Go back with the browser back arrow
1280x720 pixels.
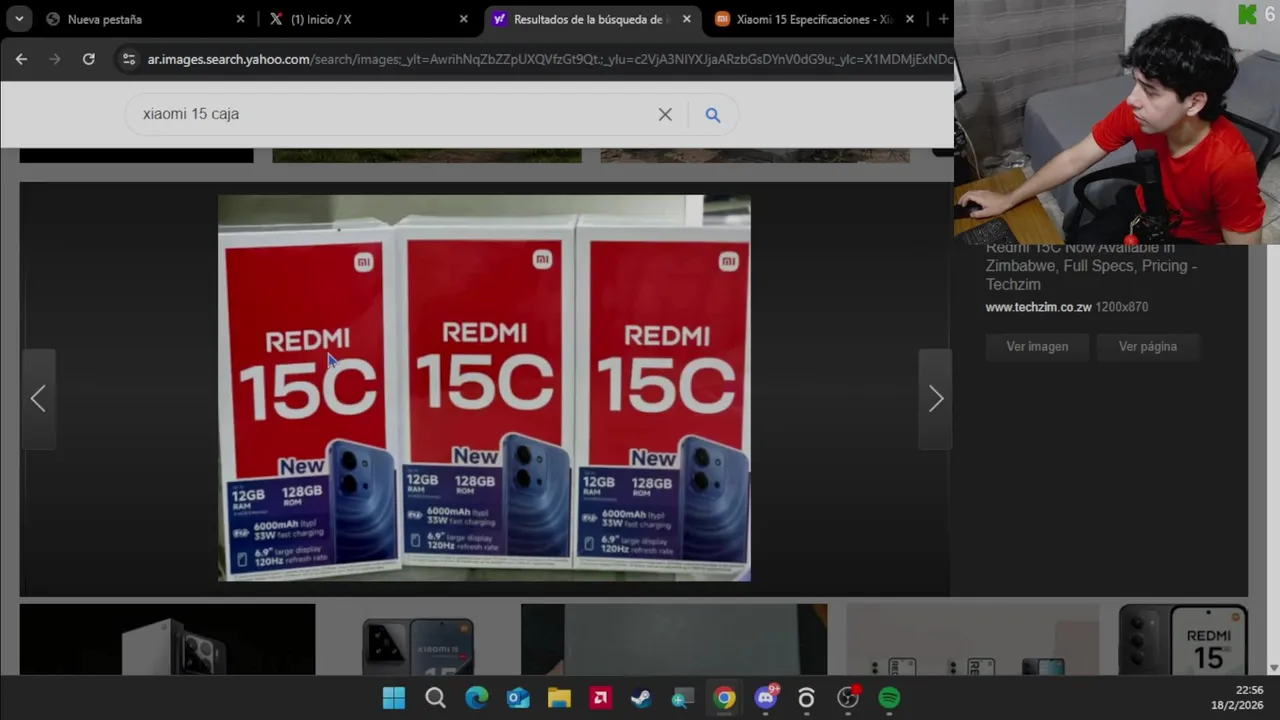pos(21,59)
